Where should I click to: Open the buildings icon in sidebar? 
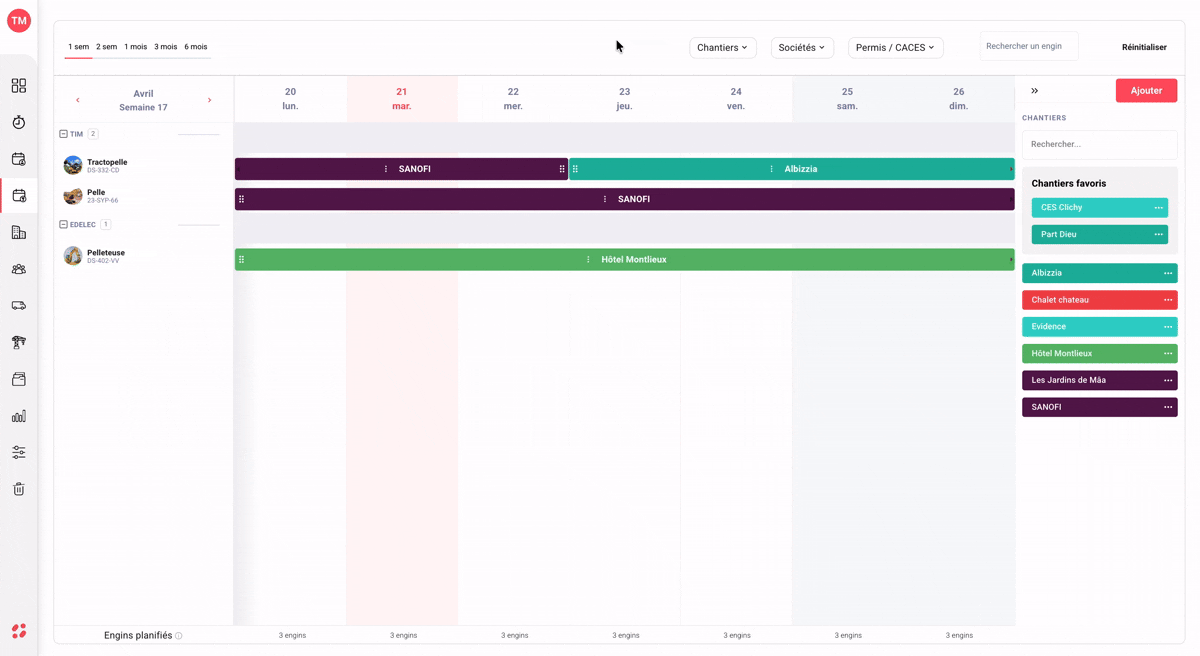pos(19,232)
